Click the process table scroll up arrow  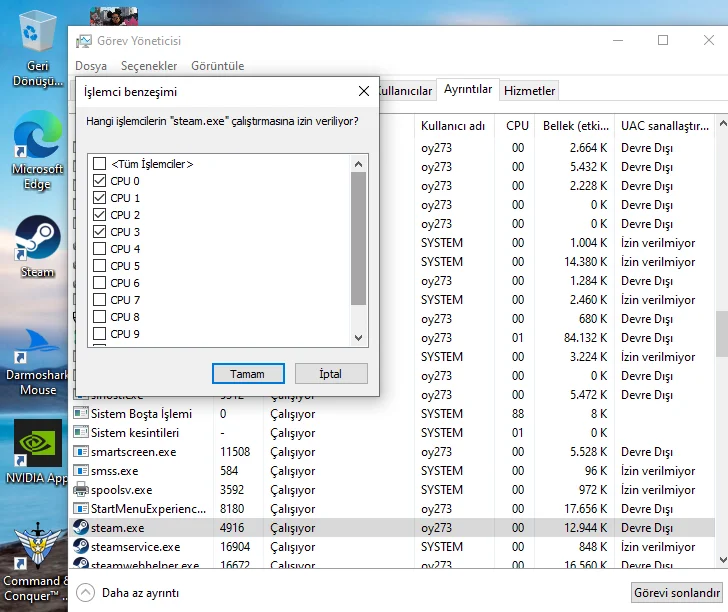click(722, 124)
